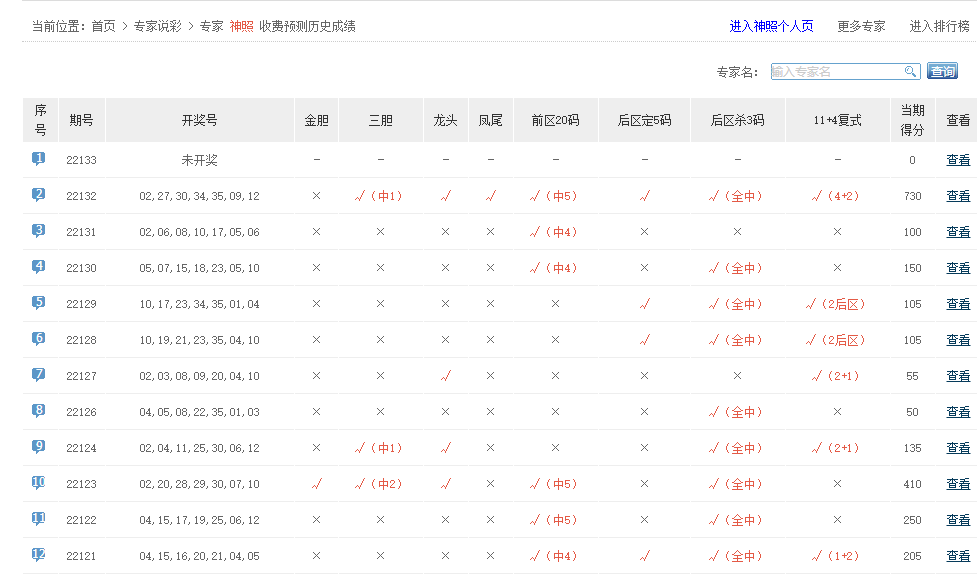Click the blue number 9 row badge
Screen dimensions: 977x574
tap(39, 447)
